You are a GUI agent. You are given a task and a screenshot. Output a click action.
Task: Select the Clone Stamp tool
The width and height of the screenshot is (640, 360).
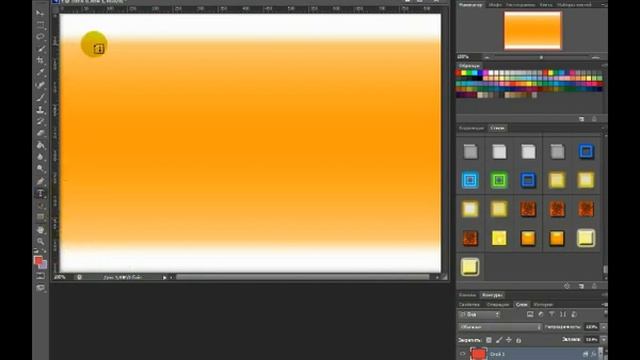click(x=40, y=109)
